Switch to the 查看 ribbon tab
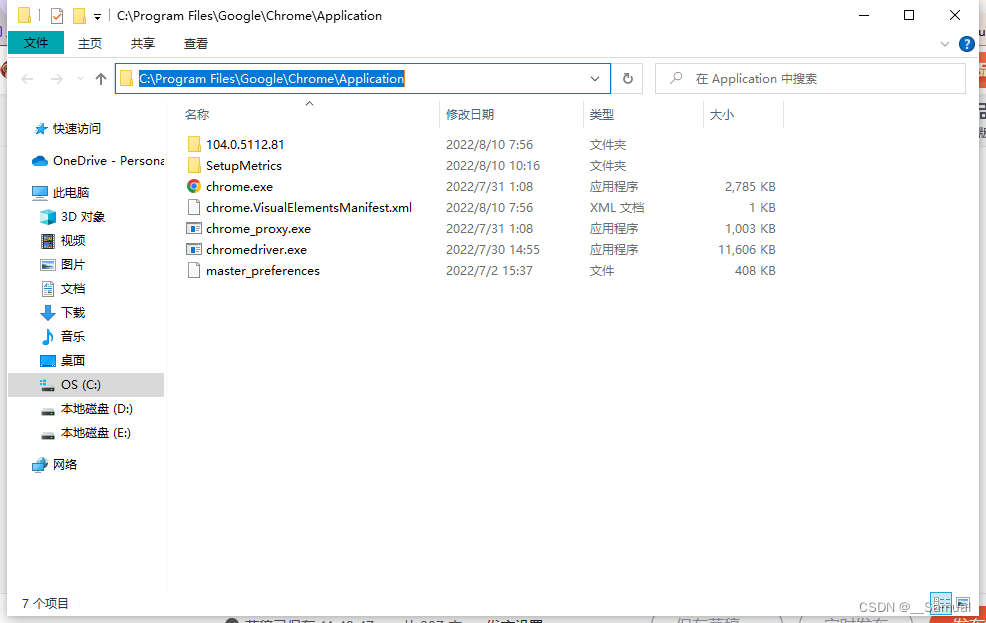Image resolution: width=986 pixels, height=623 pixels. click(196, 43)
